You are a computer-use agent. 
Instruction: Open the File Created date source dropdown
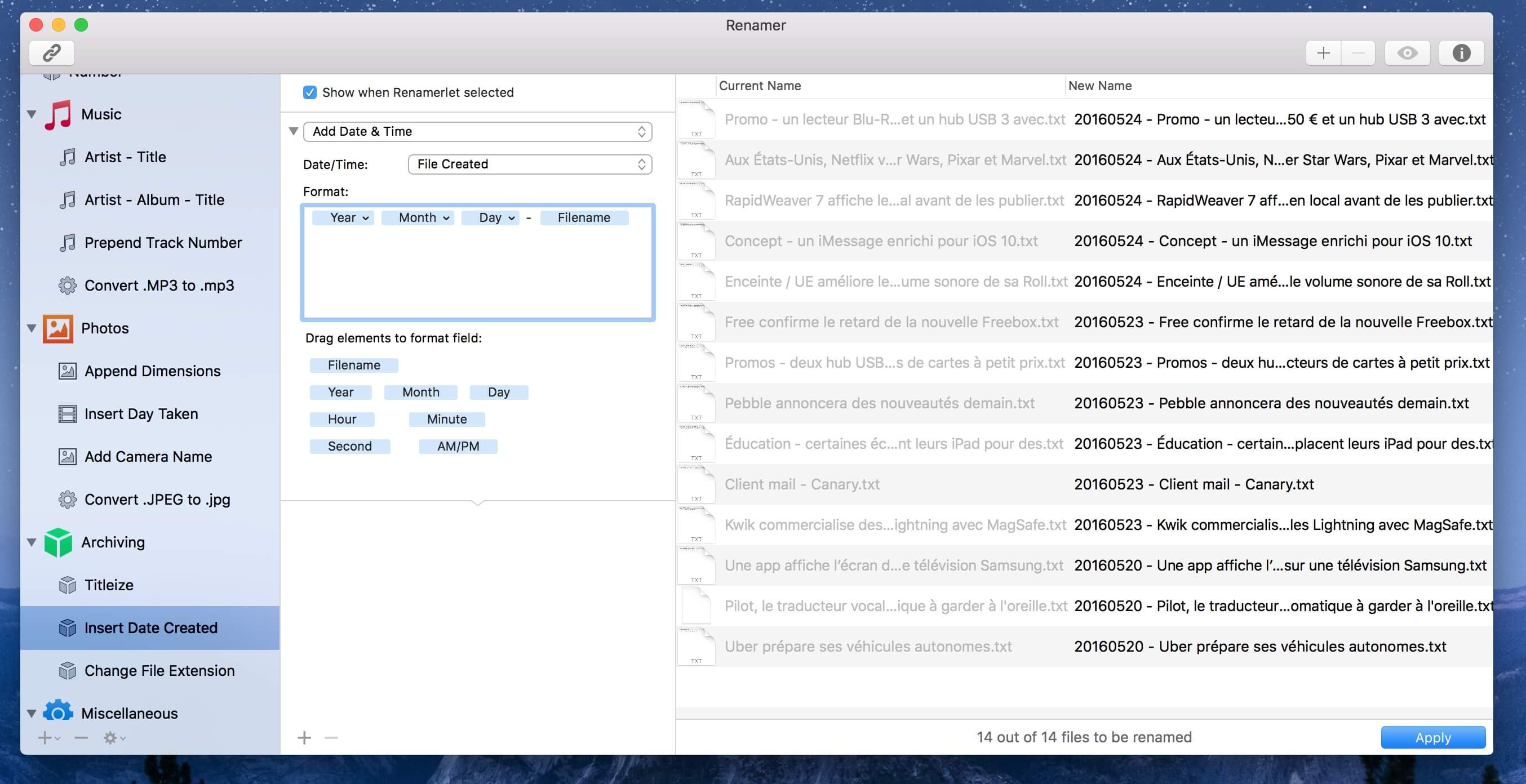pos(530,164)
